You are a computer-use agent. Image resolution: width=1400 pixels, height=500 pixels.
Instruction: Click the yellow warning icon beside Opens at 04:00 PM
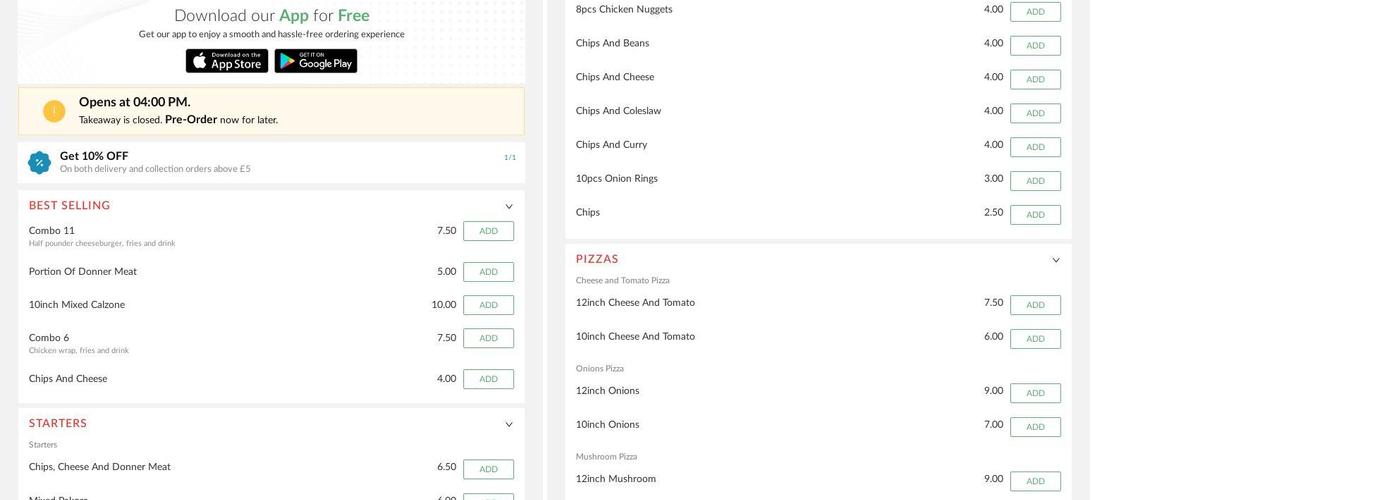(54, 111)
